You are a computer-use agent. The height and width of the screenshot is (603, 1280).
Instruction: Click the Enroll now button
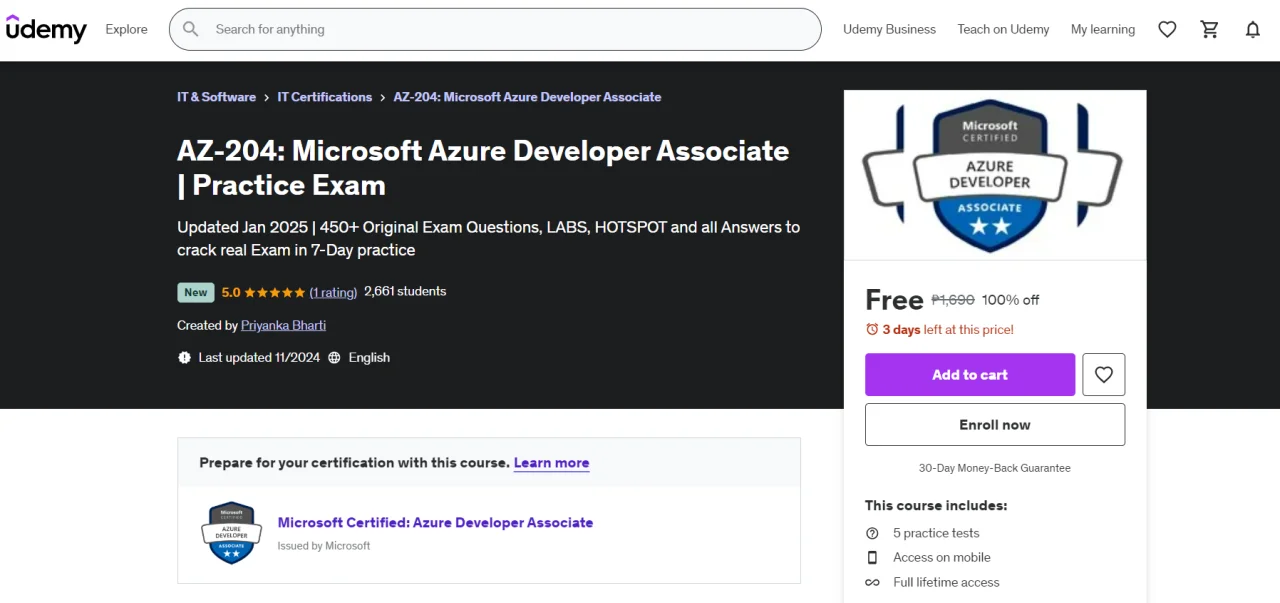pos(995,424)
